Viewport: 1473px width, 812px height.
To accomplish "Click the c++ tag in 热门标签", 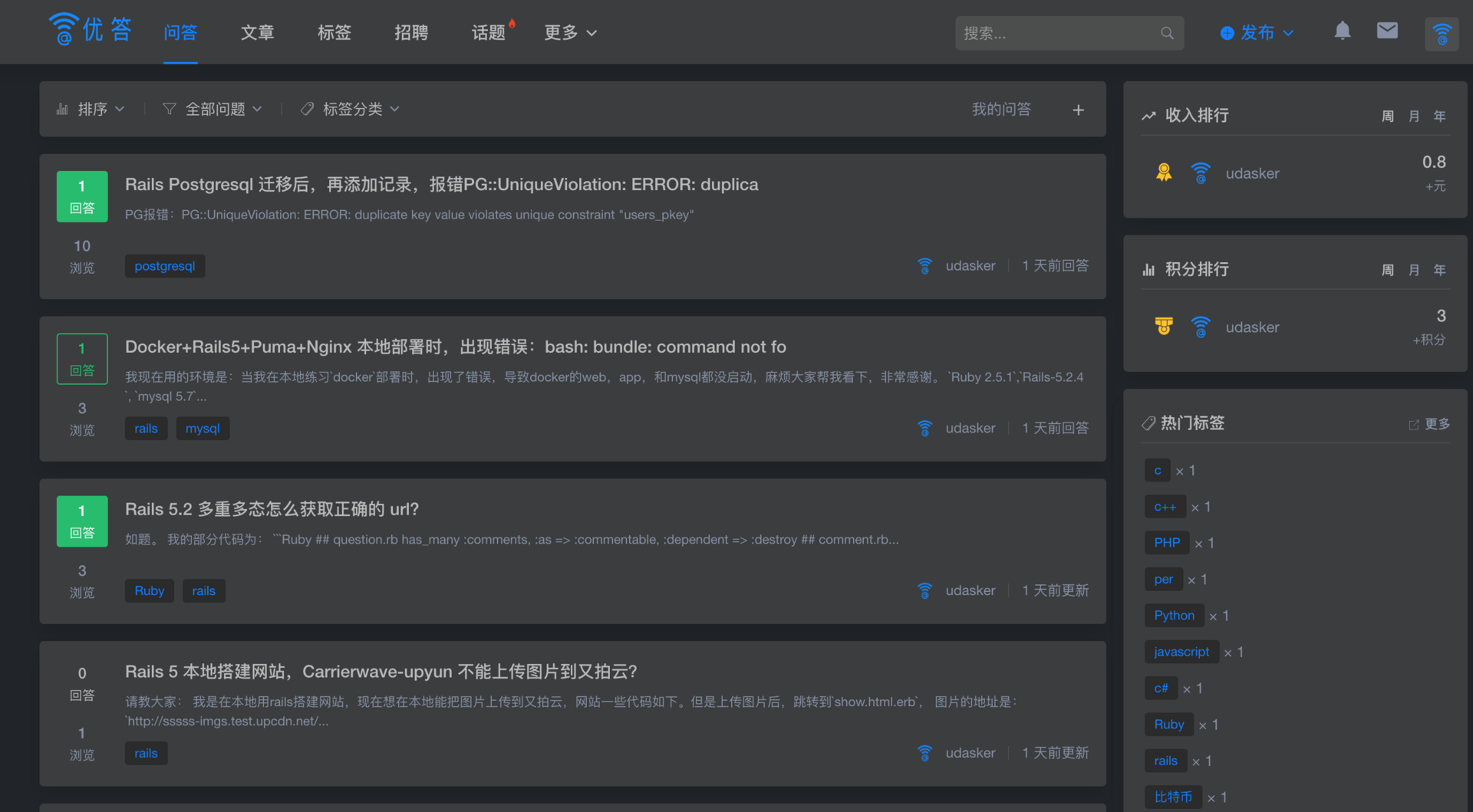I will (1165, 507).
